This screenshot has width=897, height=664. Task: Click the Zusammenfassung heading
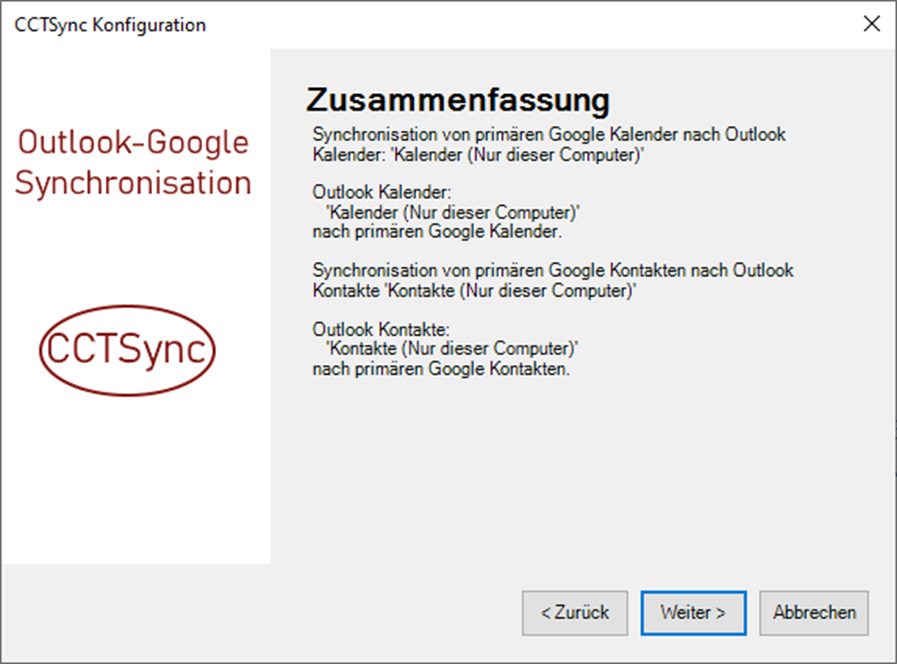click(458, 100)
